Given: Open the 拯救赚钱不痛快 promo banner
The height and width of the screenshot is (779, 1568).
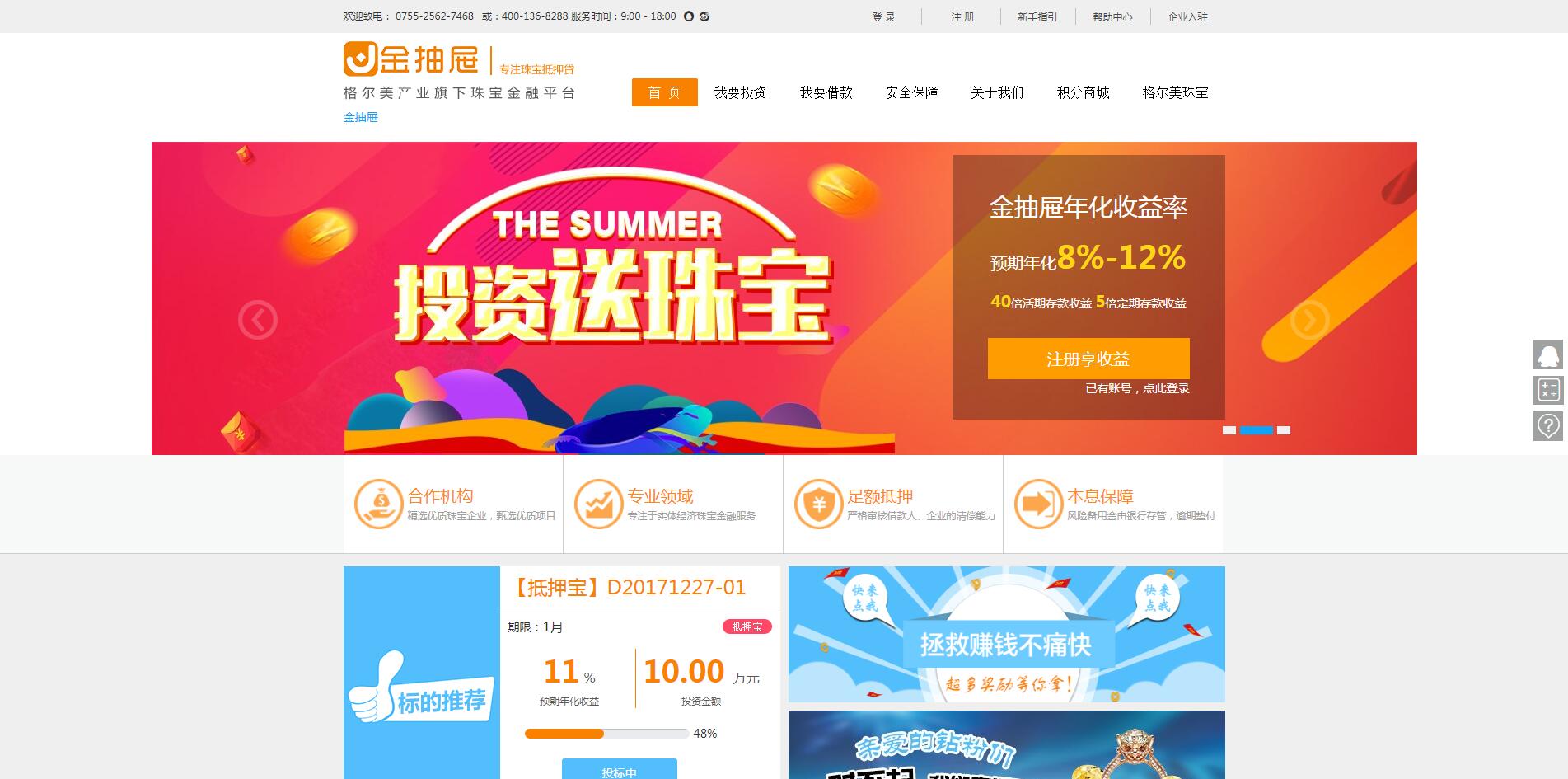Looking at the screenshot, I should [1007, 634].
